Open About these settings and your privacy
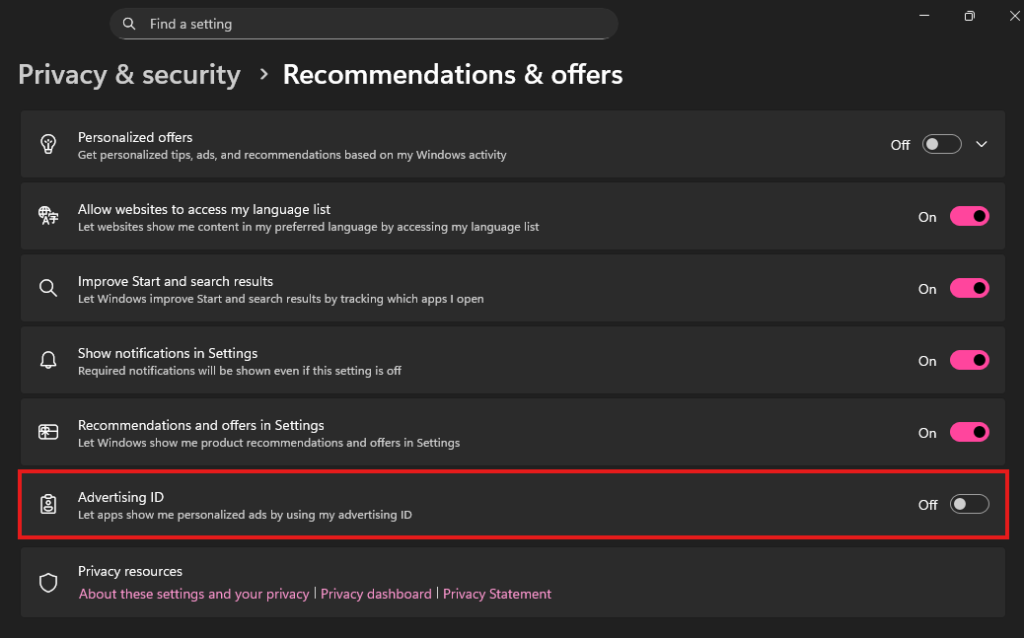 (193, 593)
